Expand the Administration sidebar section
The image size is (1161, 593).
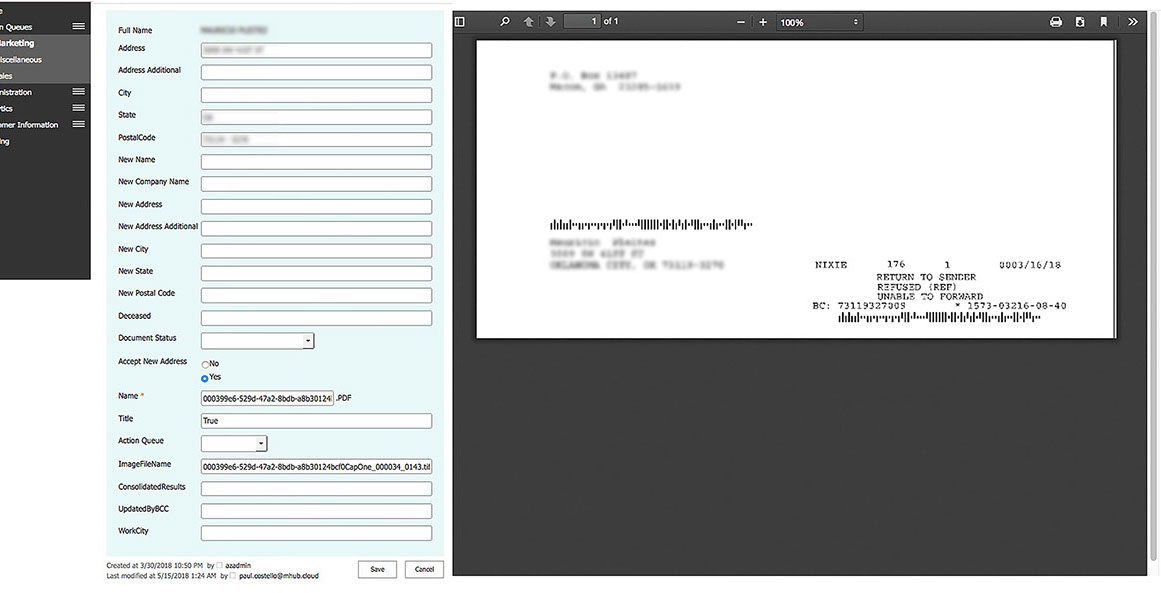coord(78,92)
